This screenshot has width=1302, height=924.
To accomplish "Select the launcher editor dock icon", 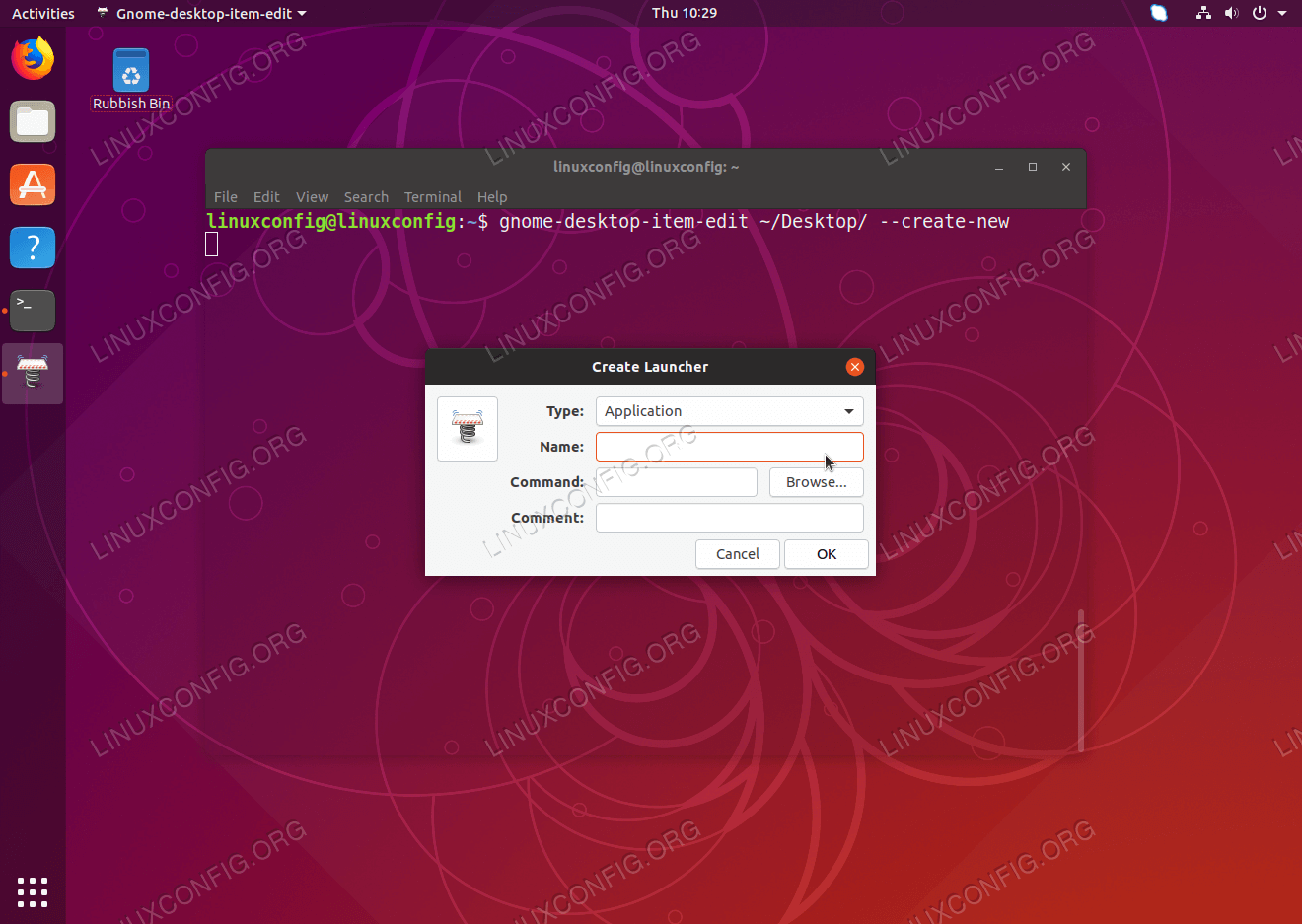I will point(33,374).
